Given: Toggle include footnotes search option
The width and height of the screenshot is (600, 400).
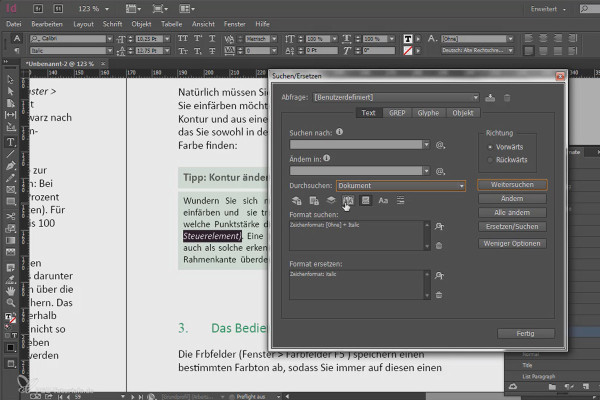Looking at the screenshot, I should pyautogui.click(x=365, y=200).
